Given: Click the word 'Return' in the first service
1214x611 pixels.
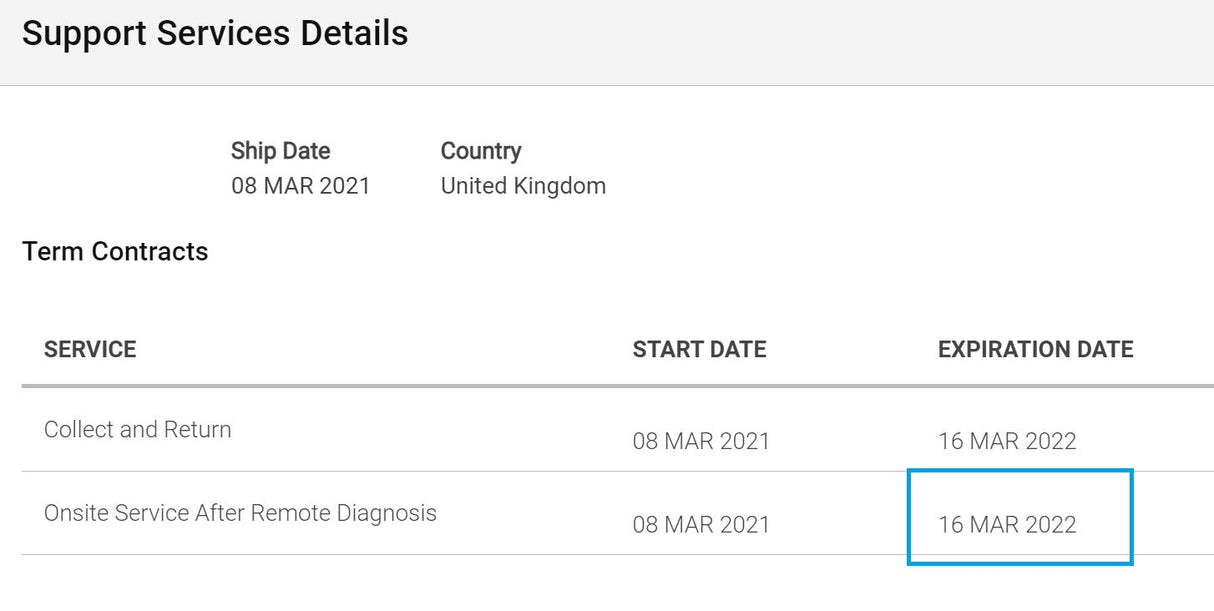Looking at the screenshot, I should coord(197,429).
